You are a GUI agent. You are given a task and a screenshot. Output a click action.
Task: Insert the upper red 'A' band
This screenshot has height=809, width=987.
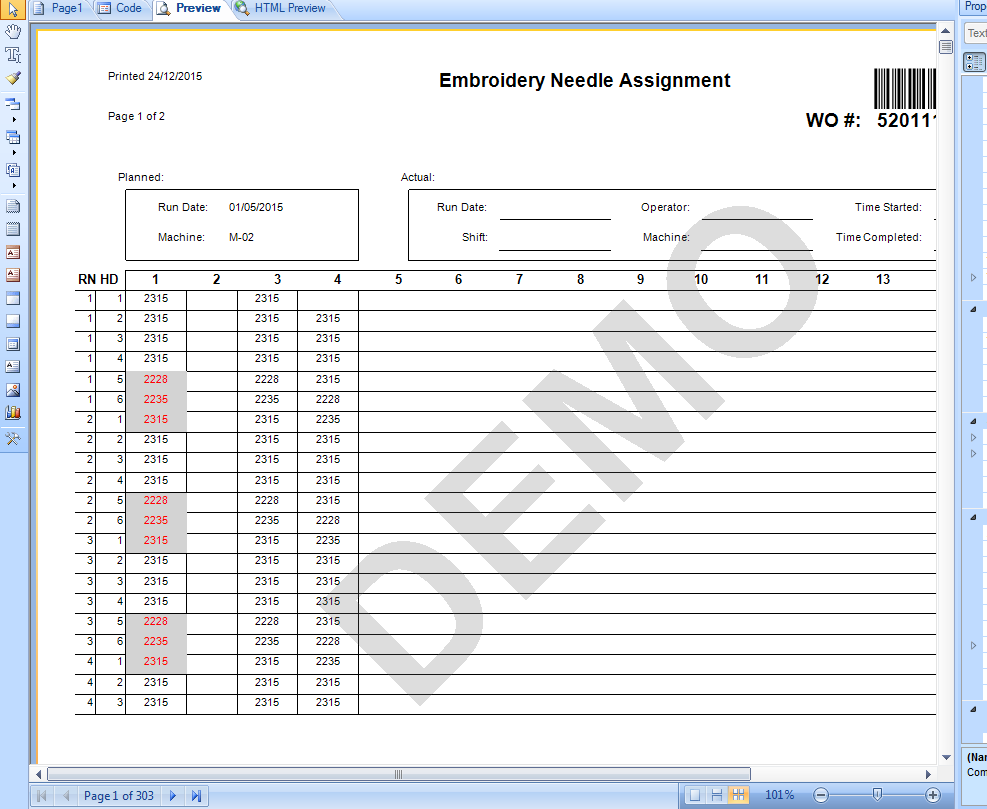pos(13,252)
